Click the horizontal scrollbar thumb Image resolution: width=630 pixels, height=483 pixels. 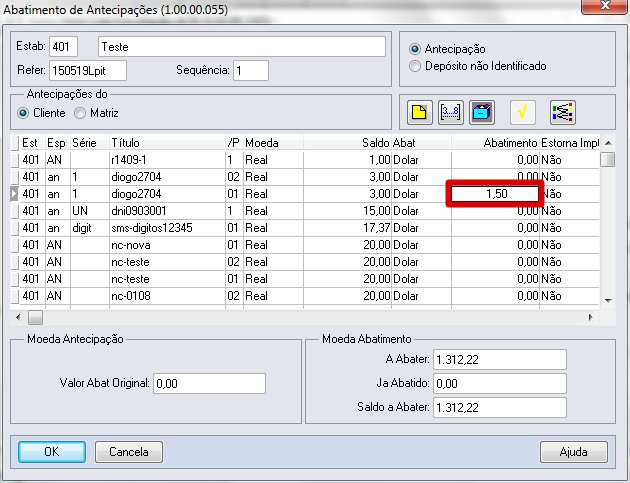[35, 318]
